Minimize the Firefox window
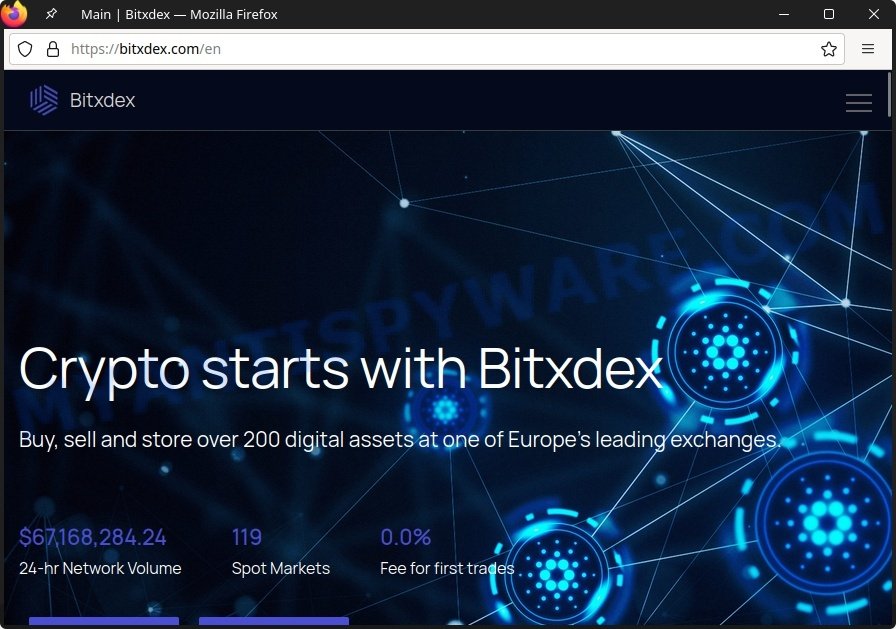 (784, 14)
